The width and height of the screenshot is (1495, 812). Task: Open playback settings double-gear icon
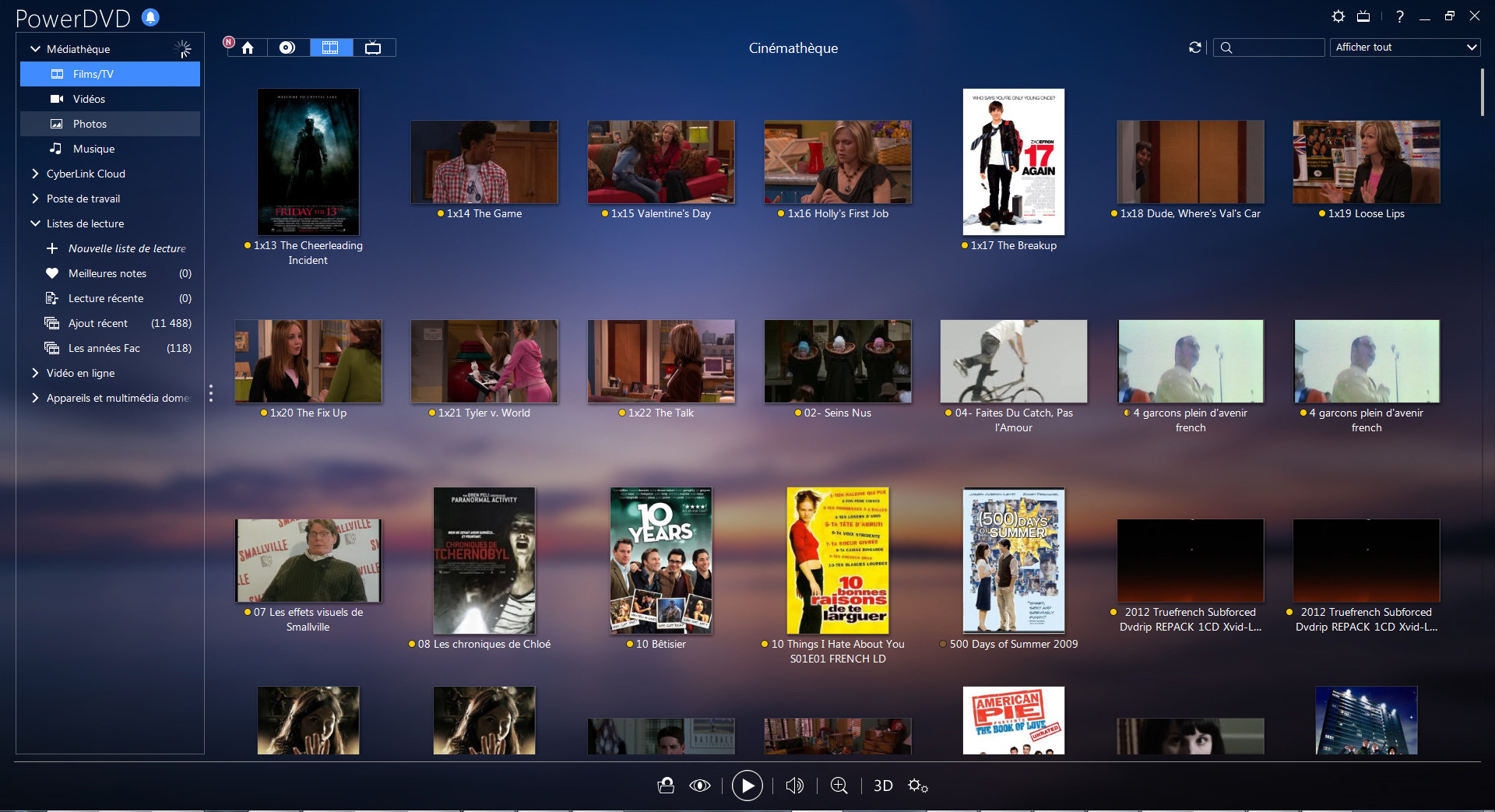pyautogui.click(x=918, y=786)
